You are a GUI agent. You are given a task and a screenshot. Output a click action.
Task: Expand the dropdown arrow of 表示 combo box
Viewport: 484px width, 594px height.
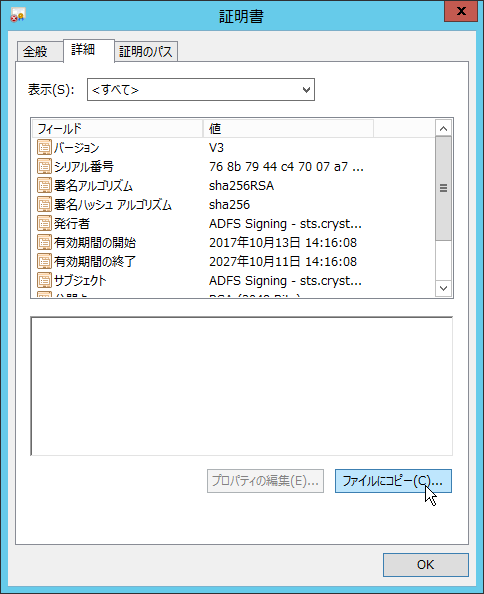click(x=306, y=90)
